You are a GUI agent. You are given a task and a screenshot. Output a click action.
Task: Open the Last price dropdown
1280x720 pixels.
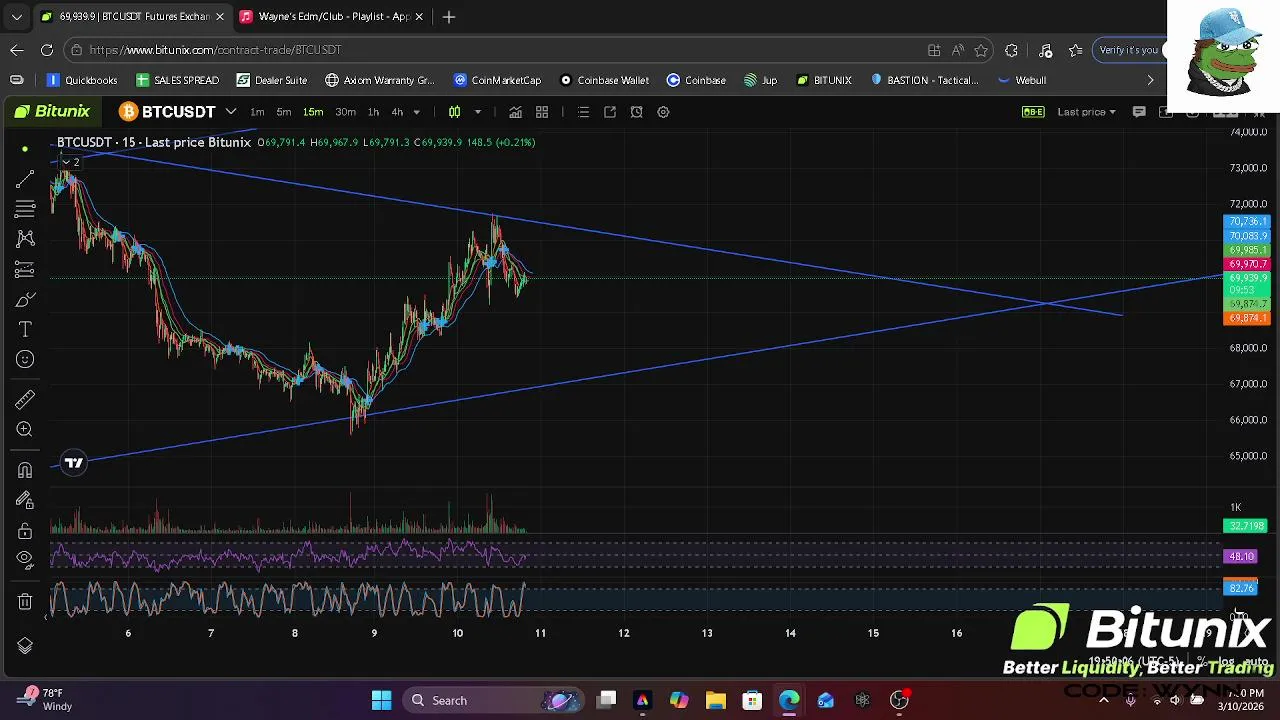pos(1086,112)
